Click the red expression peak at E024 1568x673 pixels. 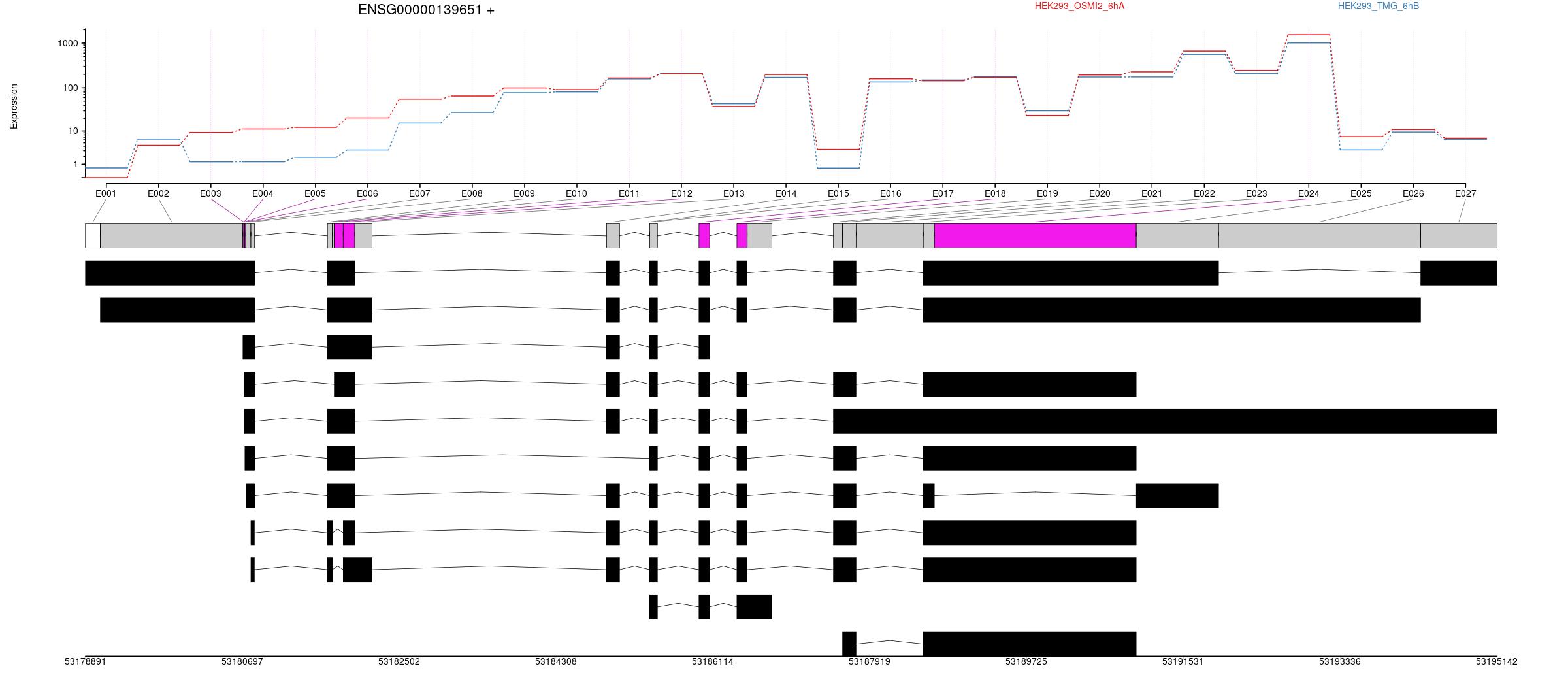pos(1309,35)
